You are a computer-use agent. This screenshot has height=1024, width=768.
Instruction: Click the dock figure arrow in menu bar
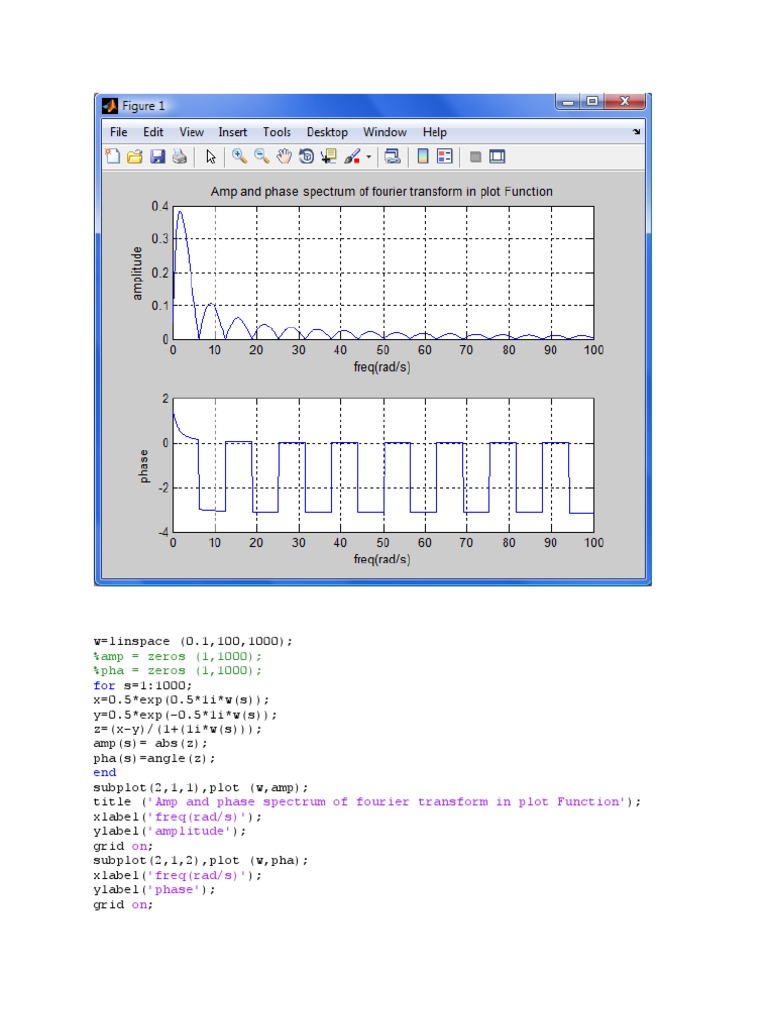[637, 132]
